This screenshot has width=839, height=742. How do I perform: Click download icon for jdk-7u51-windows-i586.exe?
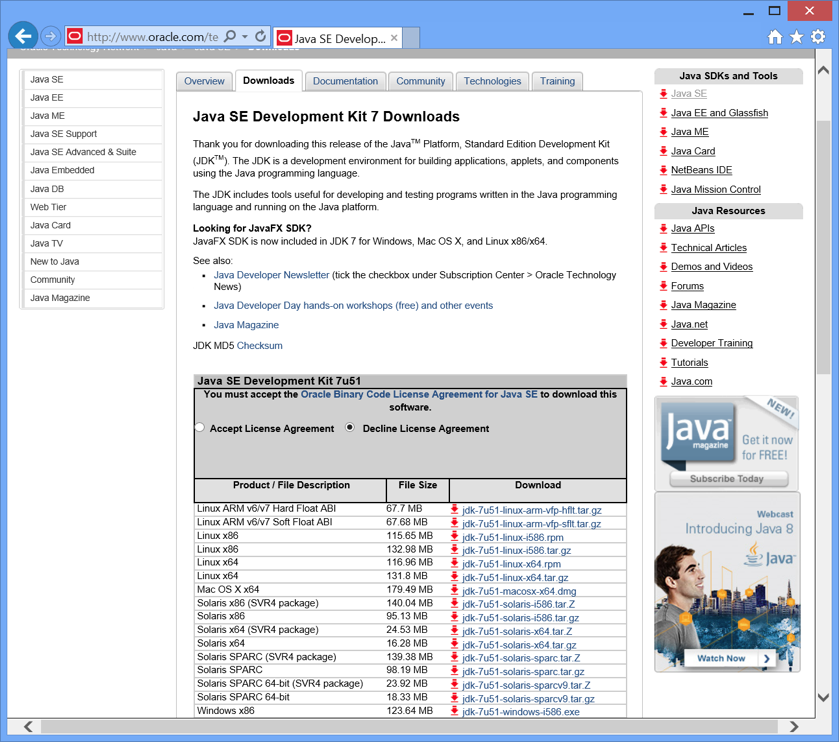(454, 712)
